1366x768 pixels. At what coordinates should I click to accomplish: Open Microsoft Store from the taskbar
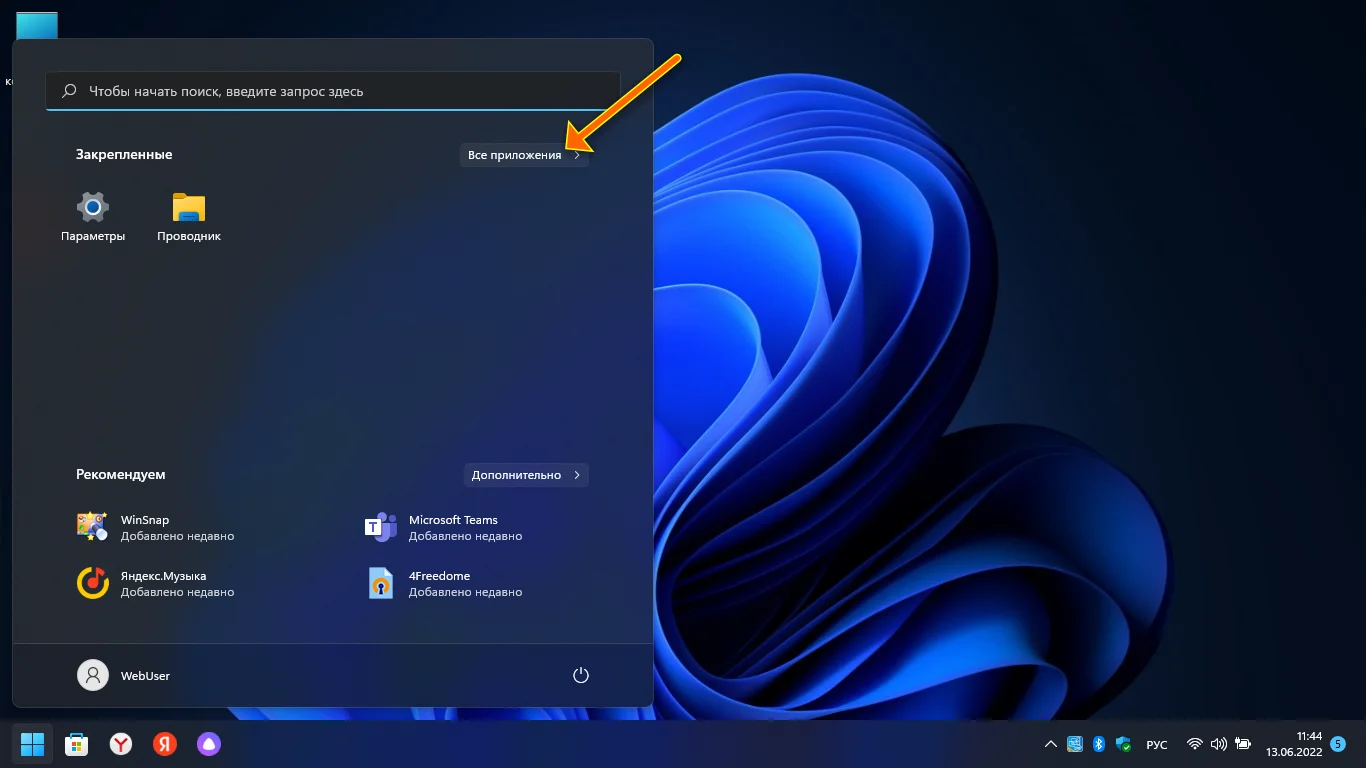[76, 744]
